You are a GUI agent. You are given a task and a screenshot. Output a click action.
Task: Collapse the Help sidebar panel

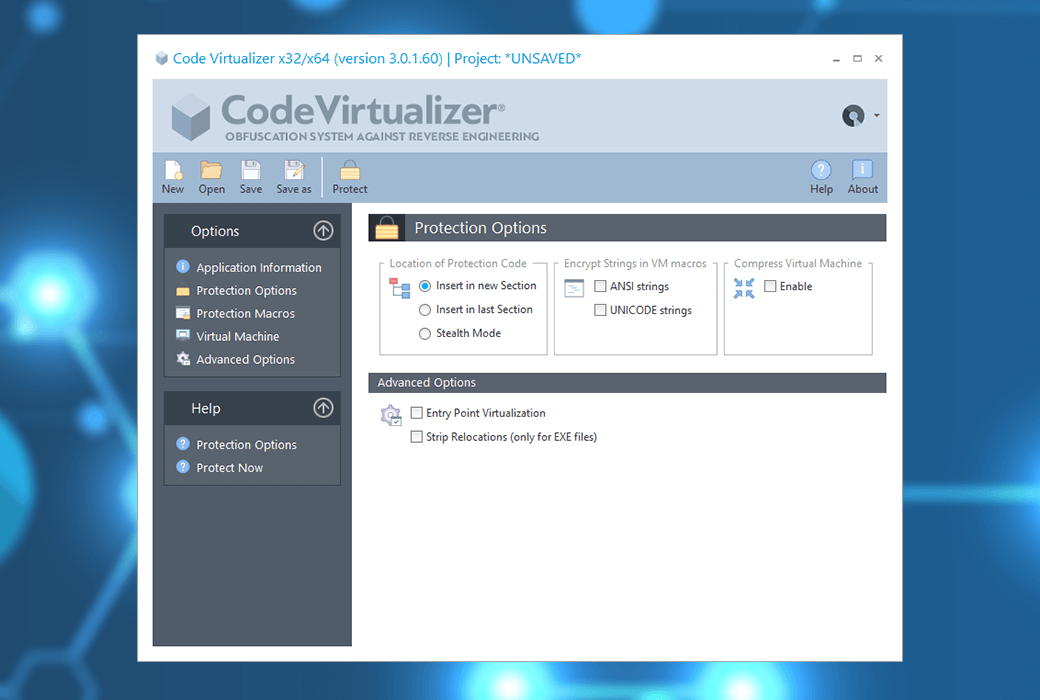click(x=322, y=408)
